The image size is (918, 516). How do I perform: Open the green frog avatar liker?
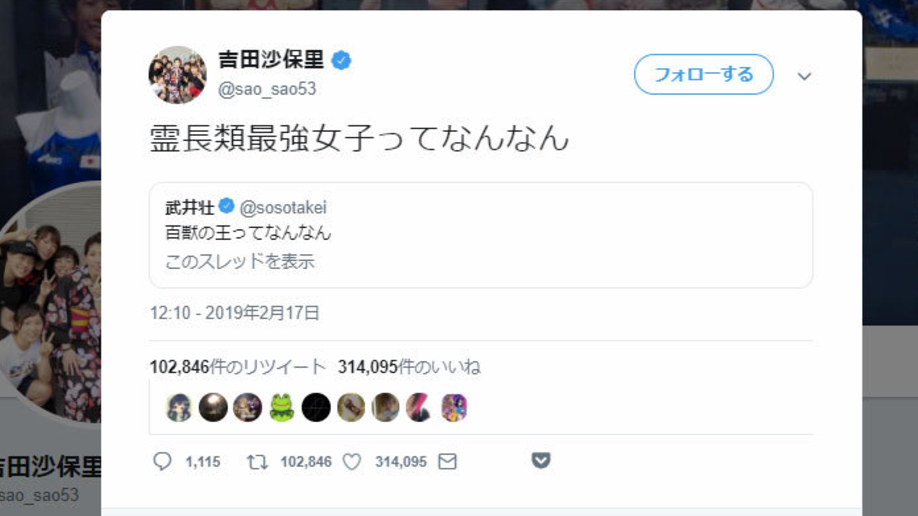pos(282,407)
